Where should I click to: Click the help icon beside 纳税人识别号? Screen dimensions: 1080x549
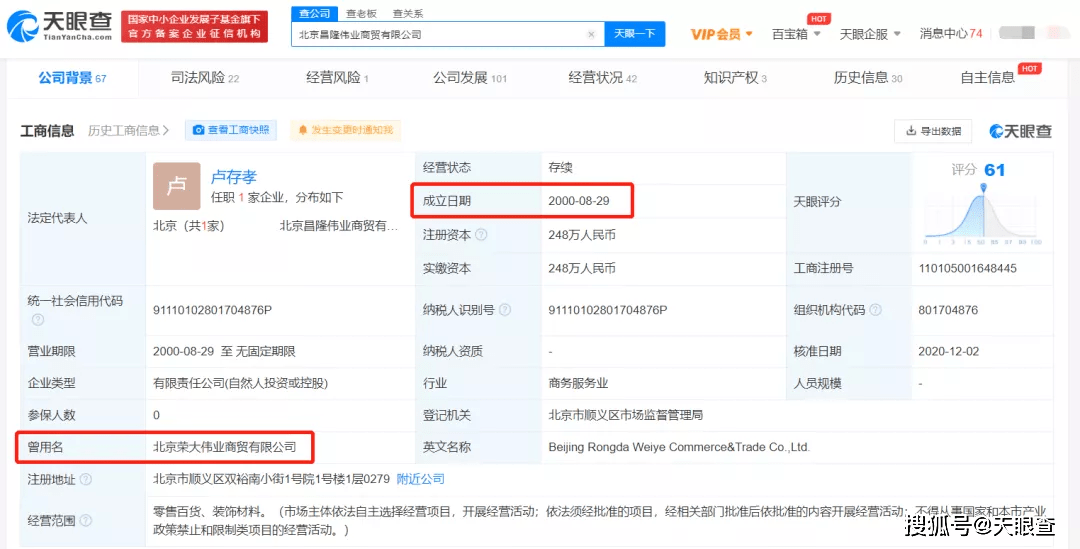505,310
